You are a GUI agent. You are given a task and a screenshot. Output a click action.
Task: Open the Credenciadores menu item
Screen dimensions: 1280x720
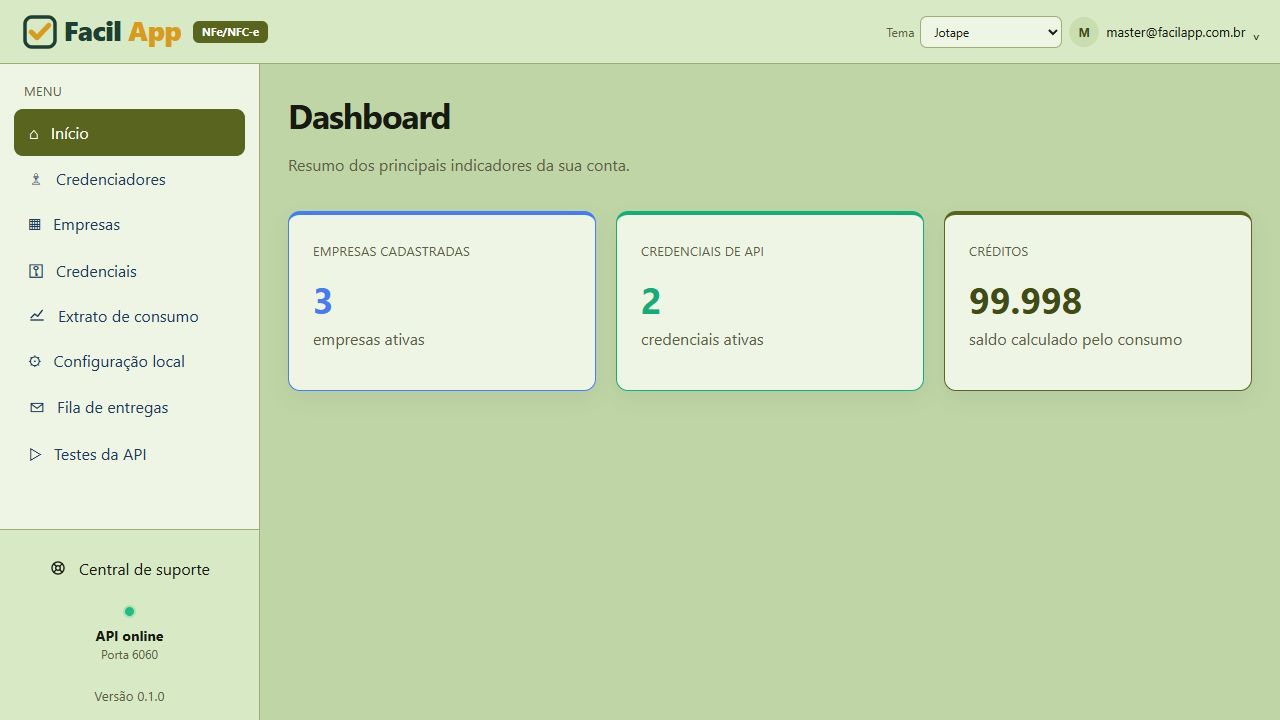tap(129, 180)
